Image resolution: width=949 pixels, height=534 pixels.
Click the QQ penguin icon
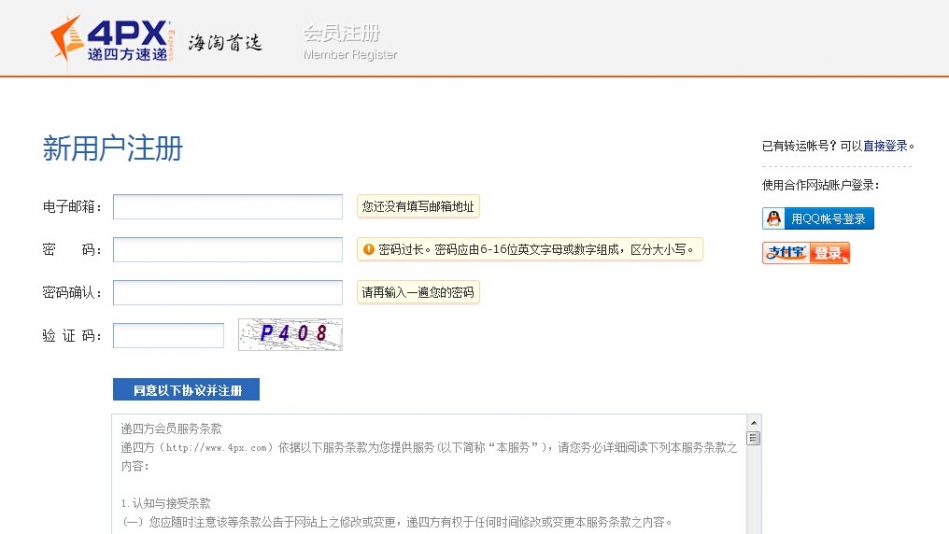(773, 219)
